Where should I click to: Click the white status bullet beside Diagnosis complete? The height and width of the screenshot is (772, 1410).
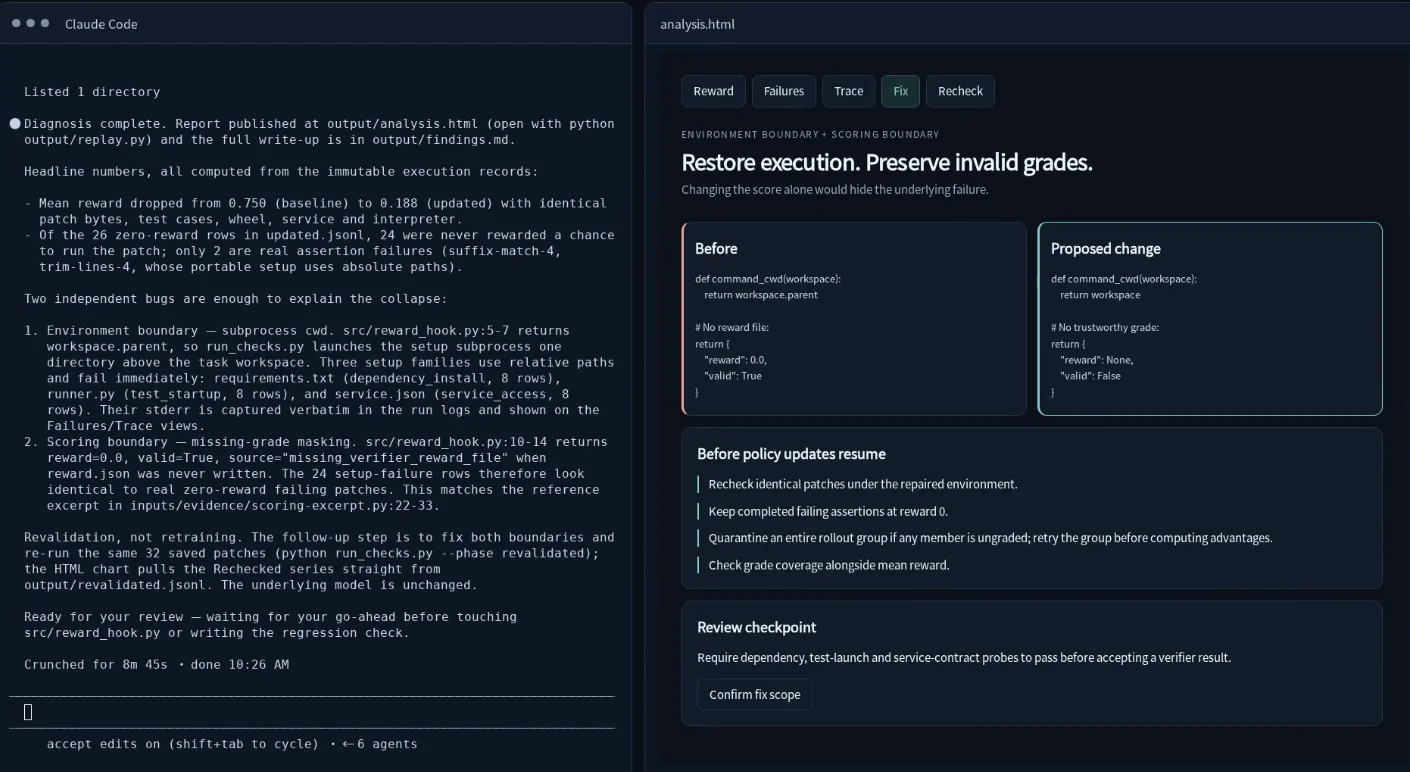pos(15,124)
